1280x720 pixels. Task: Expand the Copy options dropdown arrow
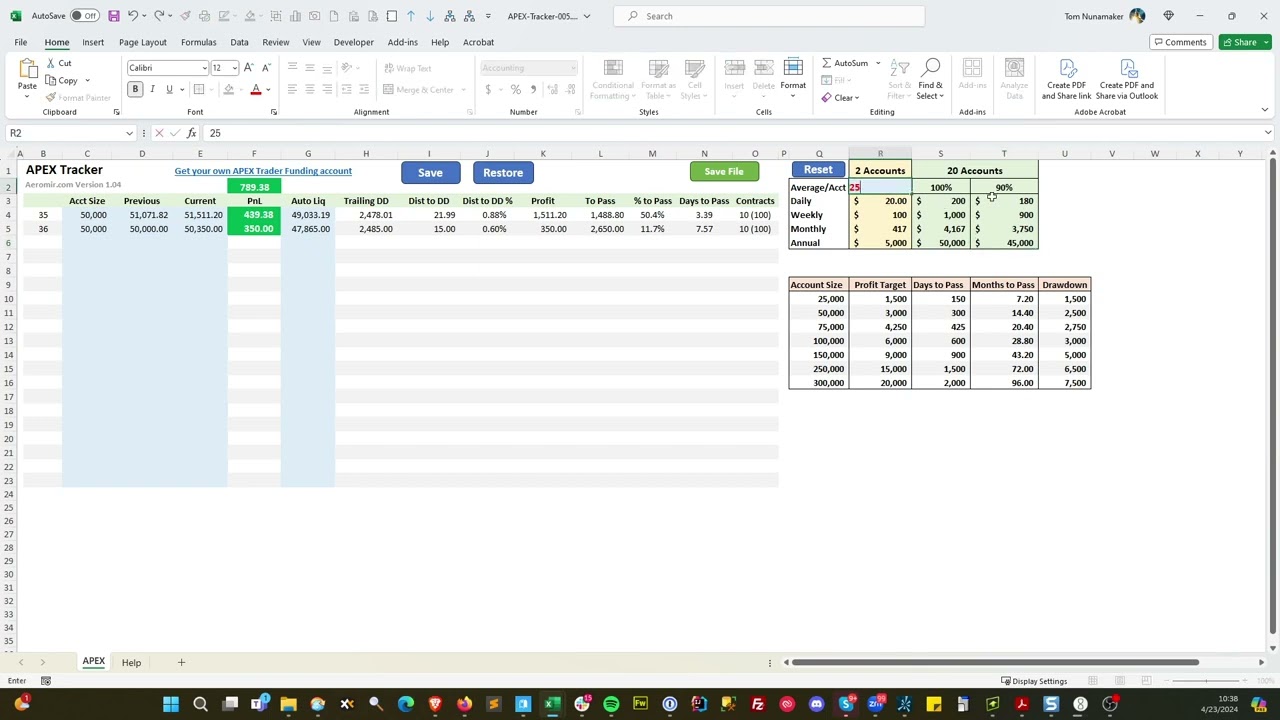[87, 81]
